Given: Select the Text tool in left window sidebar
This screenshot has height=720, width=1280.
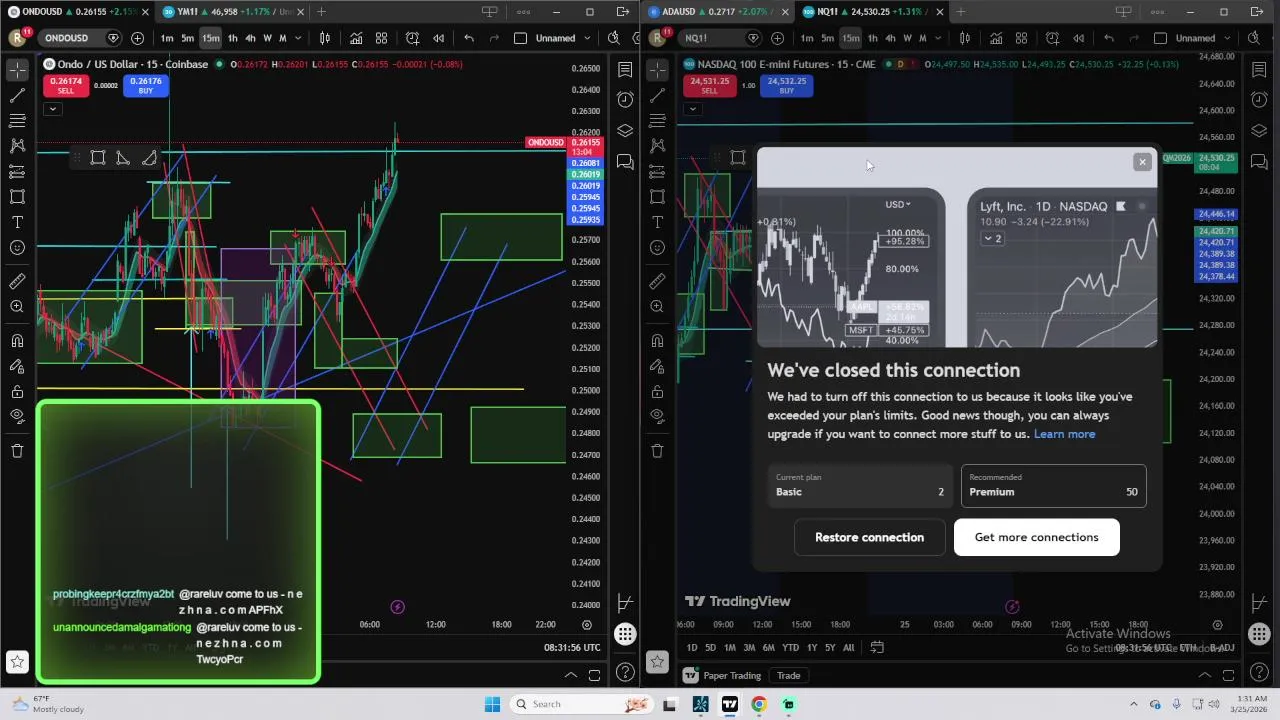Looking at the screenshot, I should pyautogui.click(x=17, y=221).
